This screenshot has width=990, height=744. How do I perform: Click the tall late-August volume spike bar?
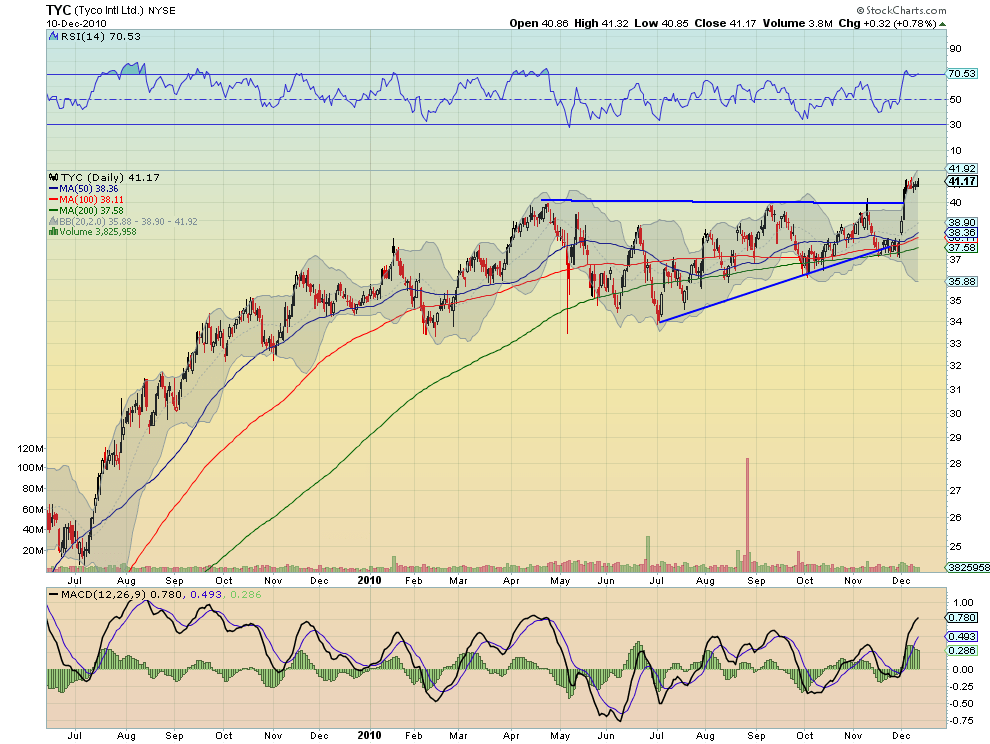(748, 515)
